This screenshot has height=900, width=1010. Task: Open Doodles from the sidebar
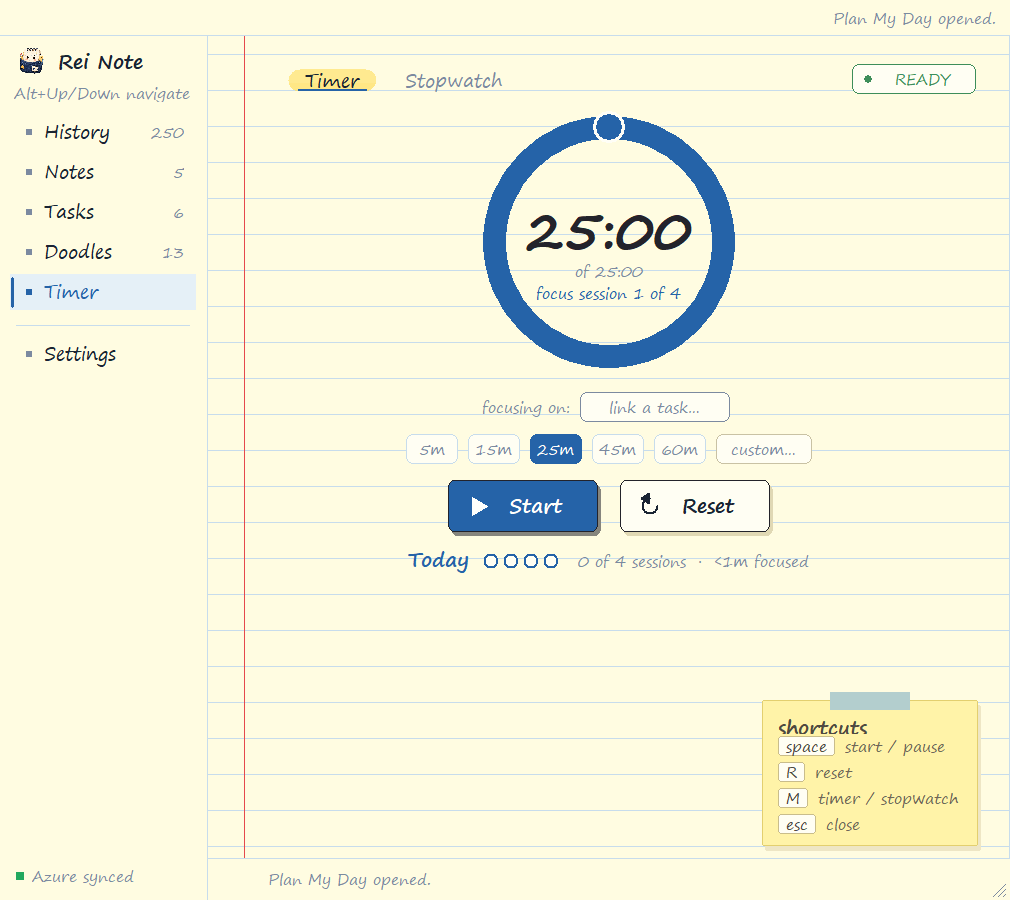(x=104, y=253)
